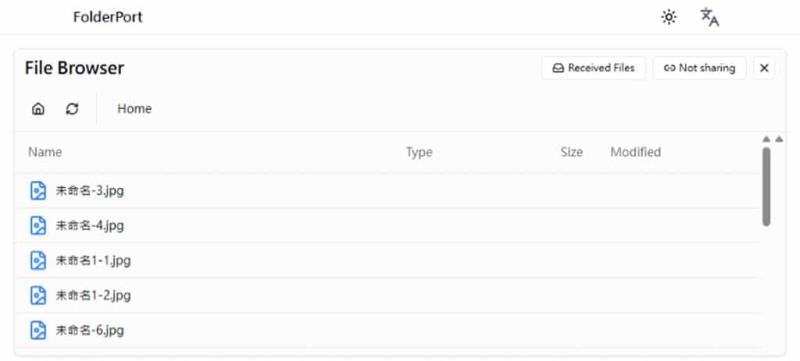800x361 pixels.
Task: Toggle the light/dark theme sun icon
Action: coord(668,17)
